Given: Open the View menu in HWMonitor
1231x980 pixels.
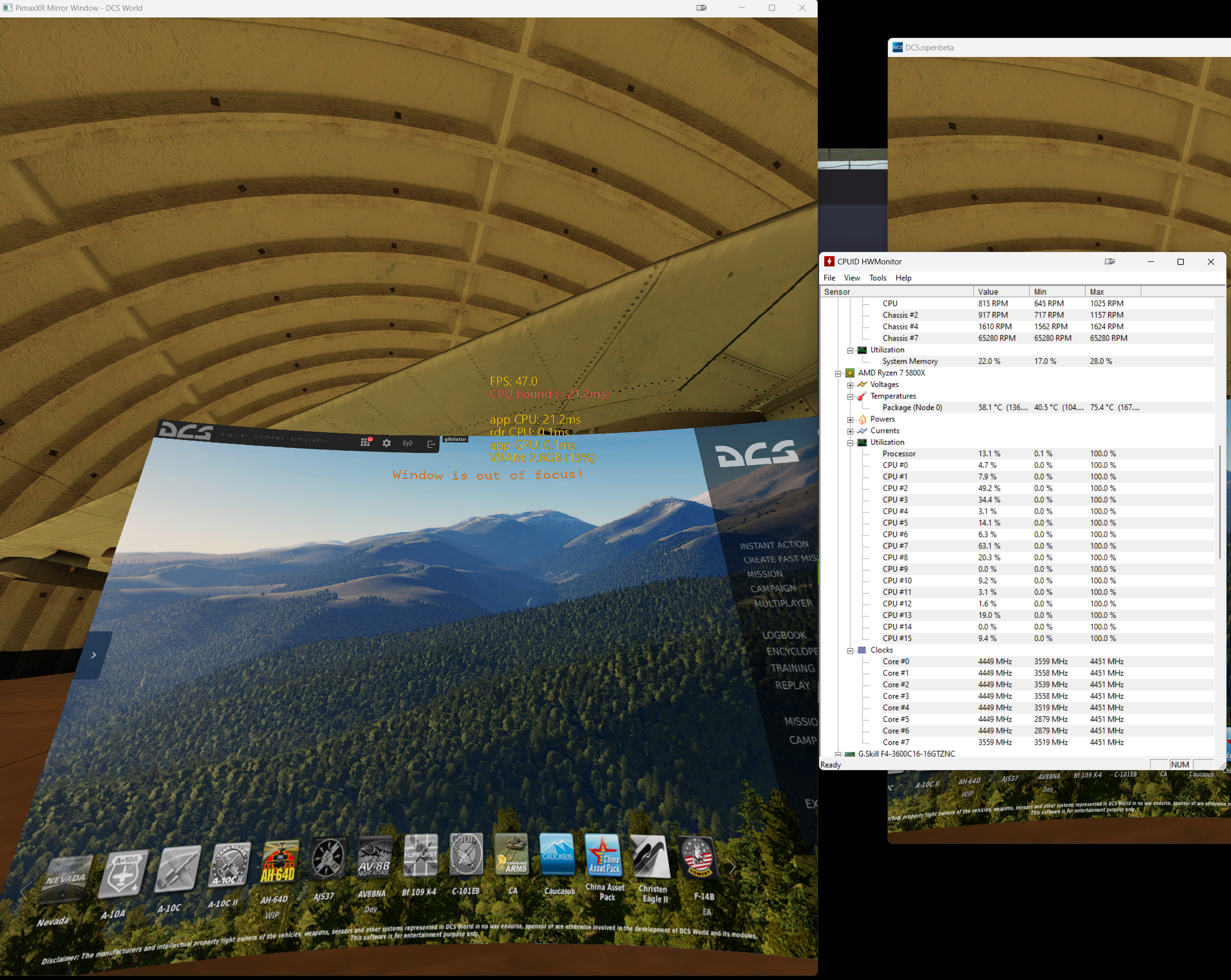Looking at the screenshot, I should click(851, 278).
